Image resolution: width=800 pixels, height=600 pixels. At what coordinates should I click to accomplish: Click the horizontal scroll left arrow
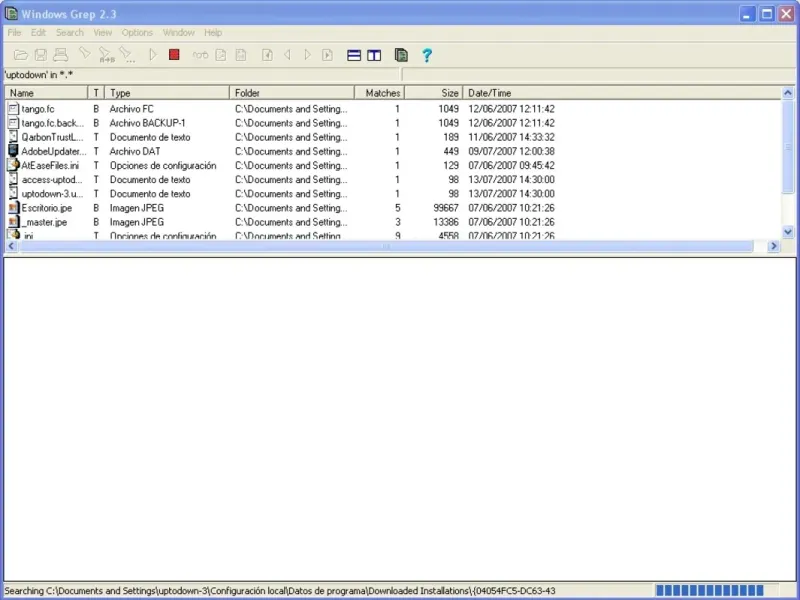(11, 246)
